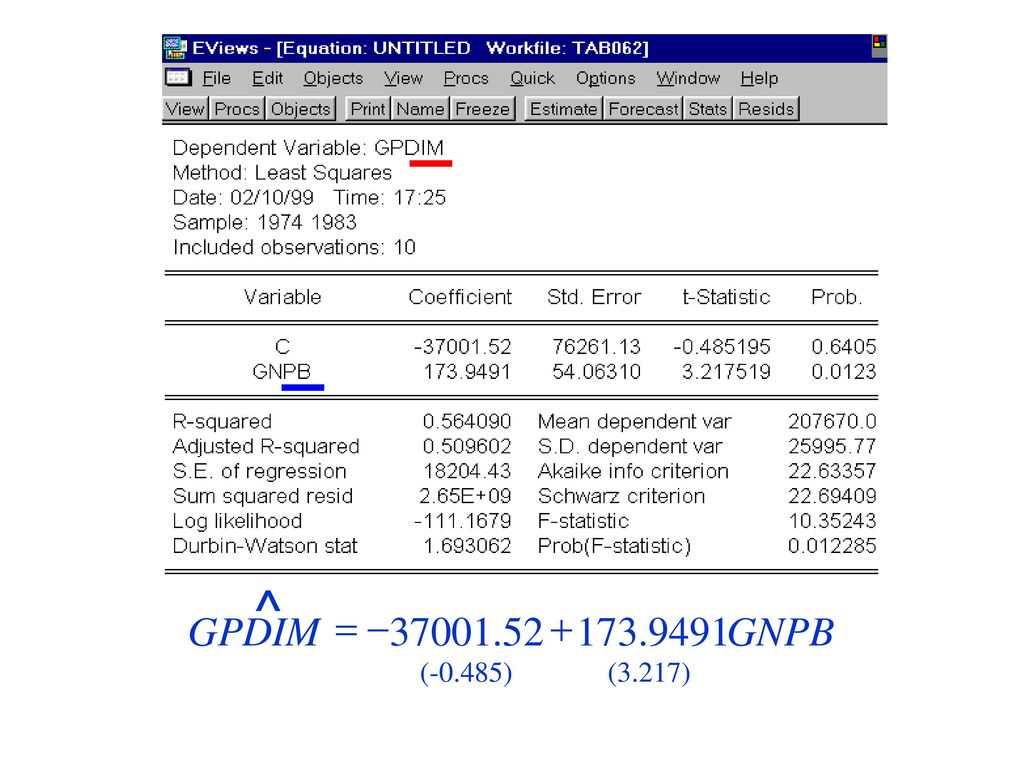This screenshot has width=1024, height=768.
Task: Open the Options menu
Action: click(605, 78)
